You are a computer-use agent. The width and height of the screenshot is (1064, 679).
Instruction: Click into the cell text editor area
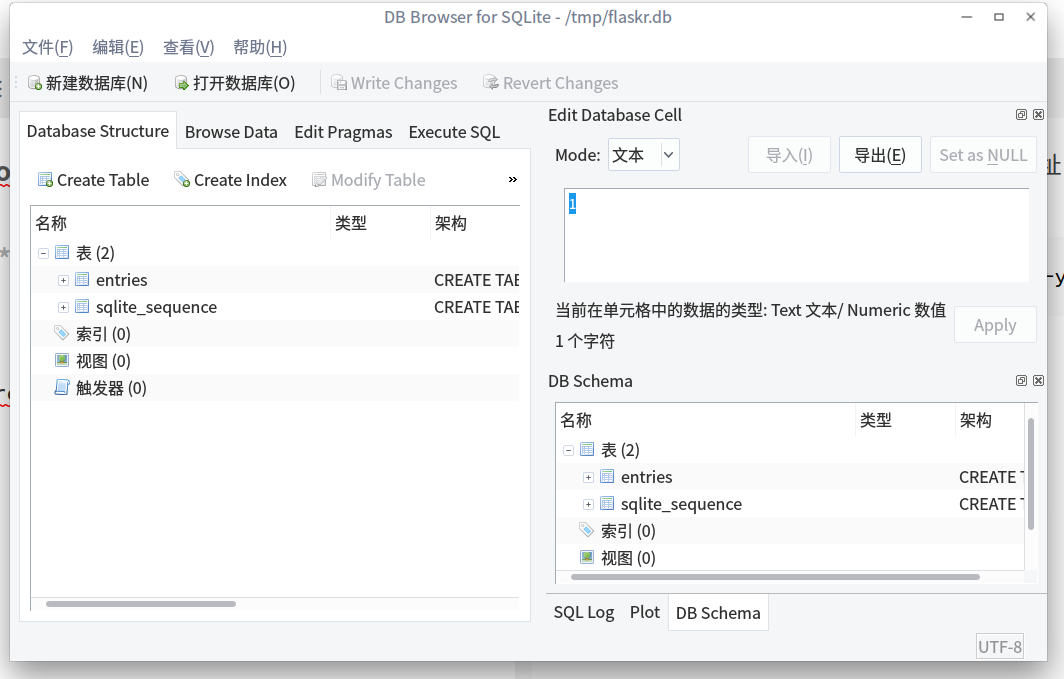[x=797, y=235]
